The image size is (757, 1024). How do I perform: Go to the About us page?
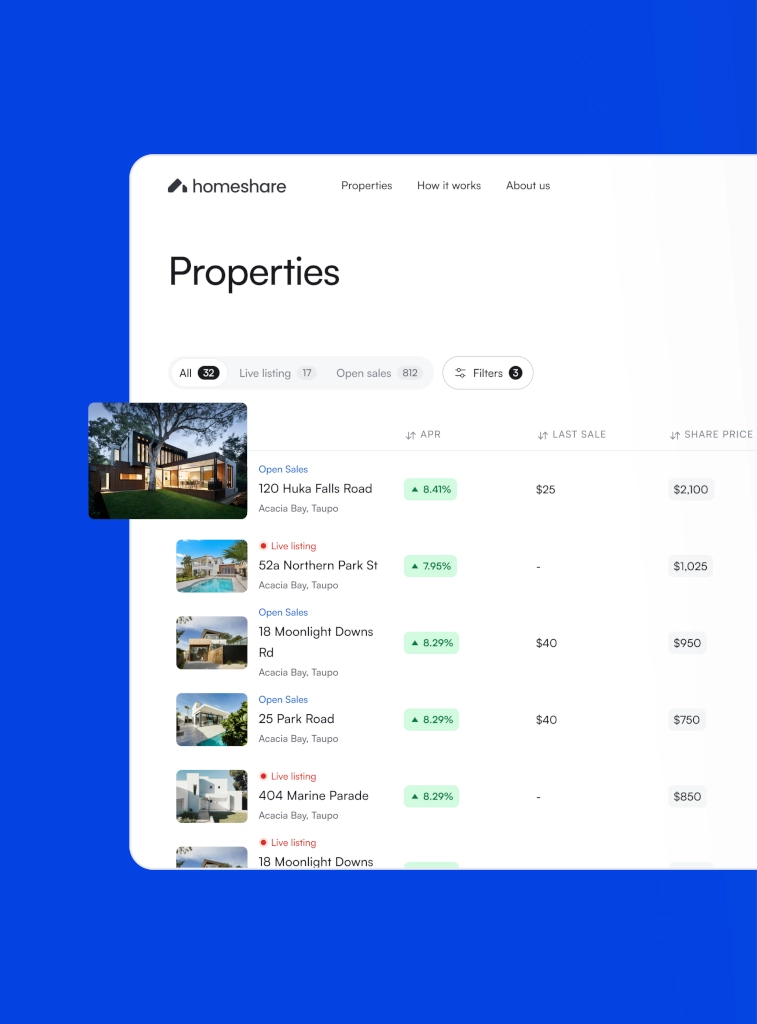click(x=528, y=185)
